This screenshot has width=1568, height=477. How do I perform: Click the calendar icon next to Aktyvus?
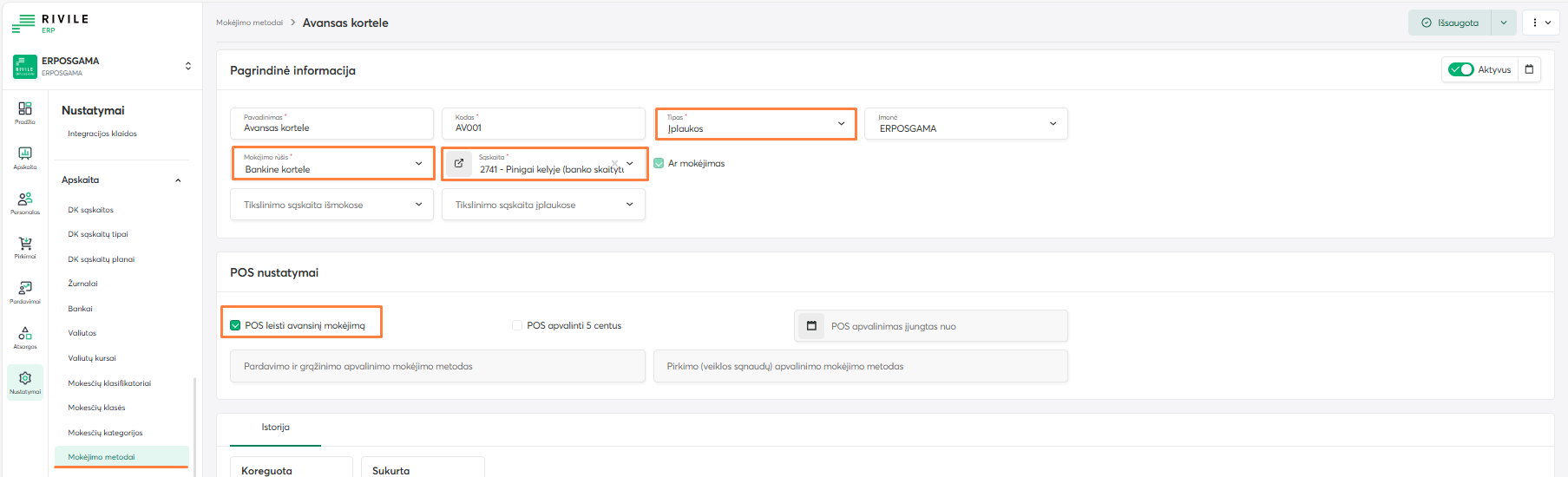point(1529,69)
